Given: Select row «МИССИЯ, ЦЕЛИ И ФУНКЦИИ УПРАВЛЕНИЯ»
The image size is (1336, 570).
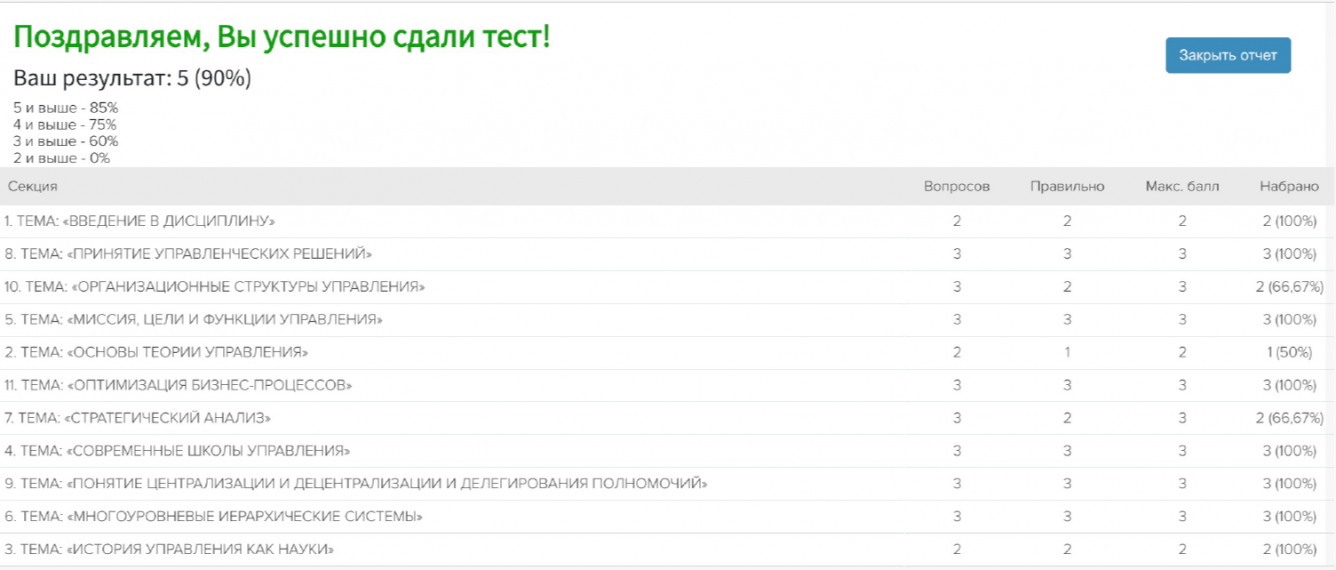Looking at the screenshot, I should (668, 320).
